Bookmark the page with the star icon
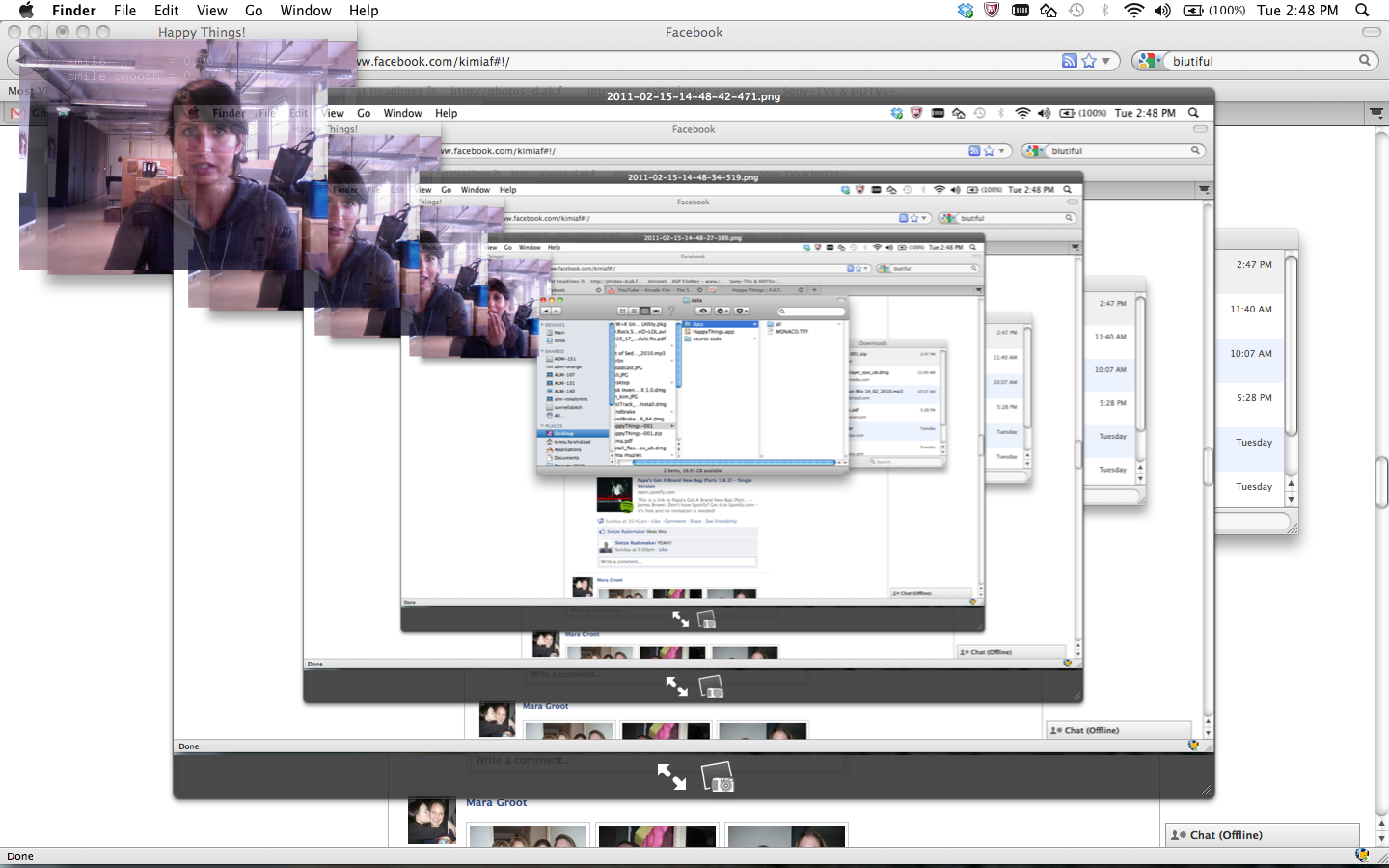The height and width of the screenshot is (868, 1389). point(1089,61)
